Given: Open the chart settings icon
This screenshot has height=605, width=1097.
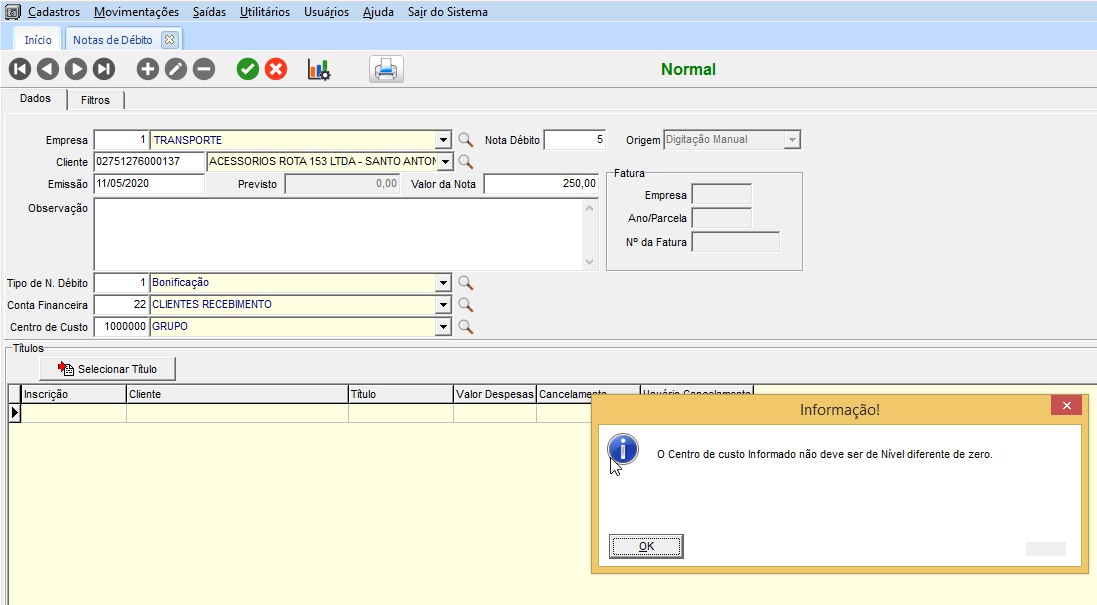Looking at the screenshot, I should click(x=319, y=69).
